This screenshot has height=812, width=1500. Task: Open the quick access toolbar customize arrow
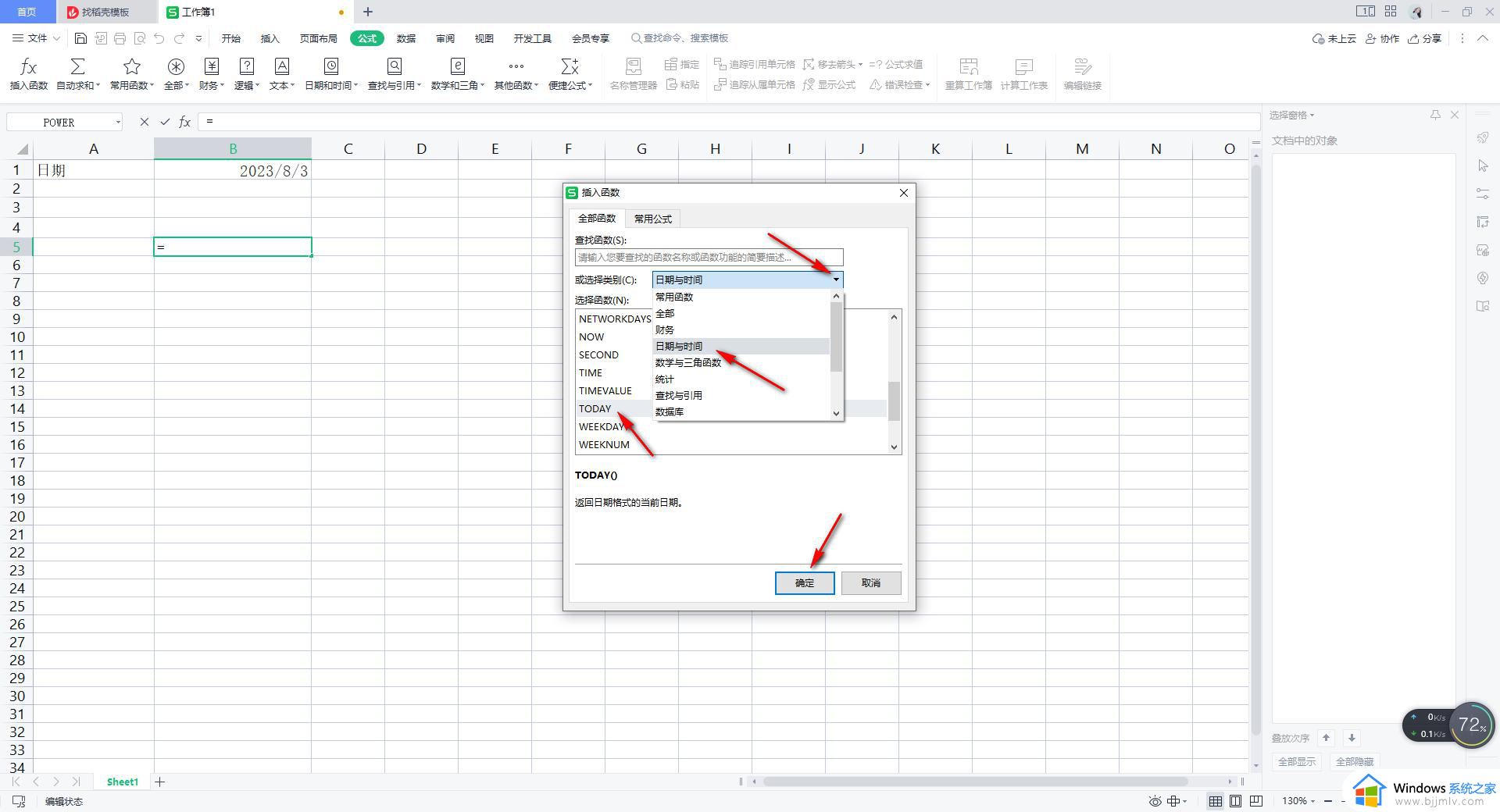198,38
